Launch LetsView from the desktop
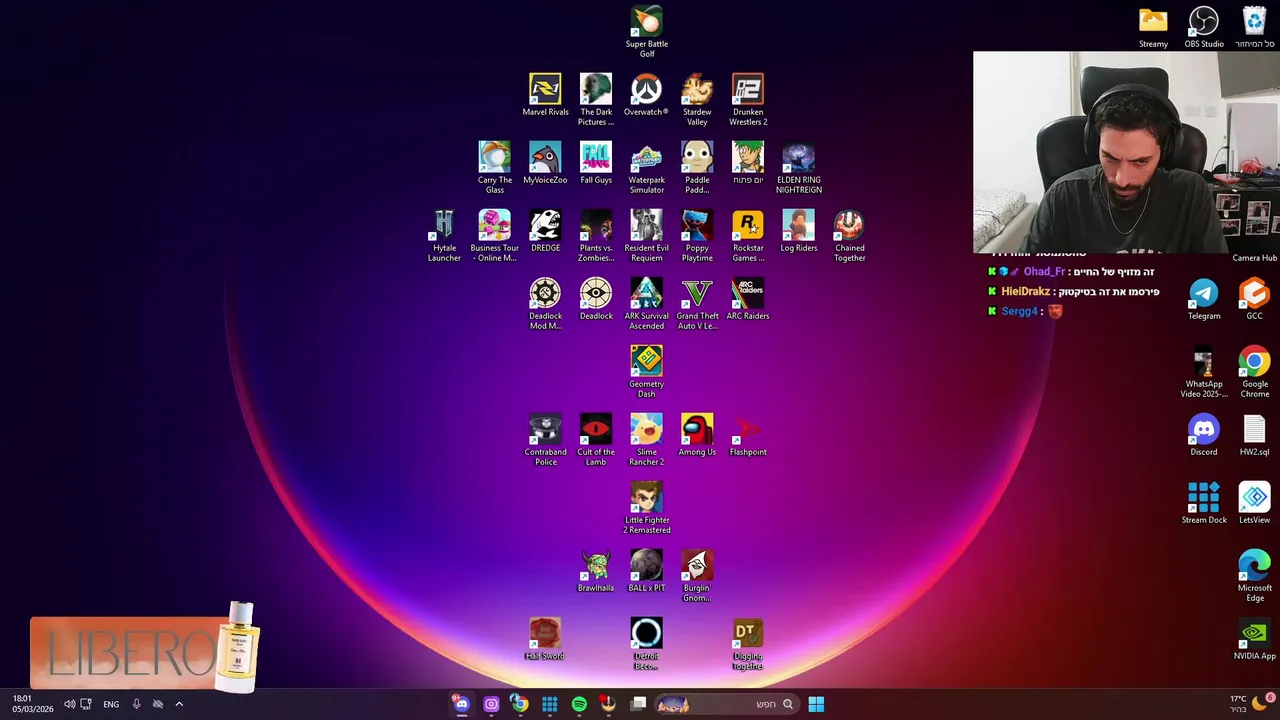The height and width of the screenshot is (720, 1280). coord(1254,503)
